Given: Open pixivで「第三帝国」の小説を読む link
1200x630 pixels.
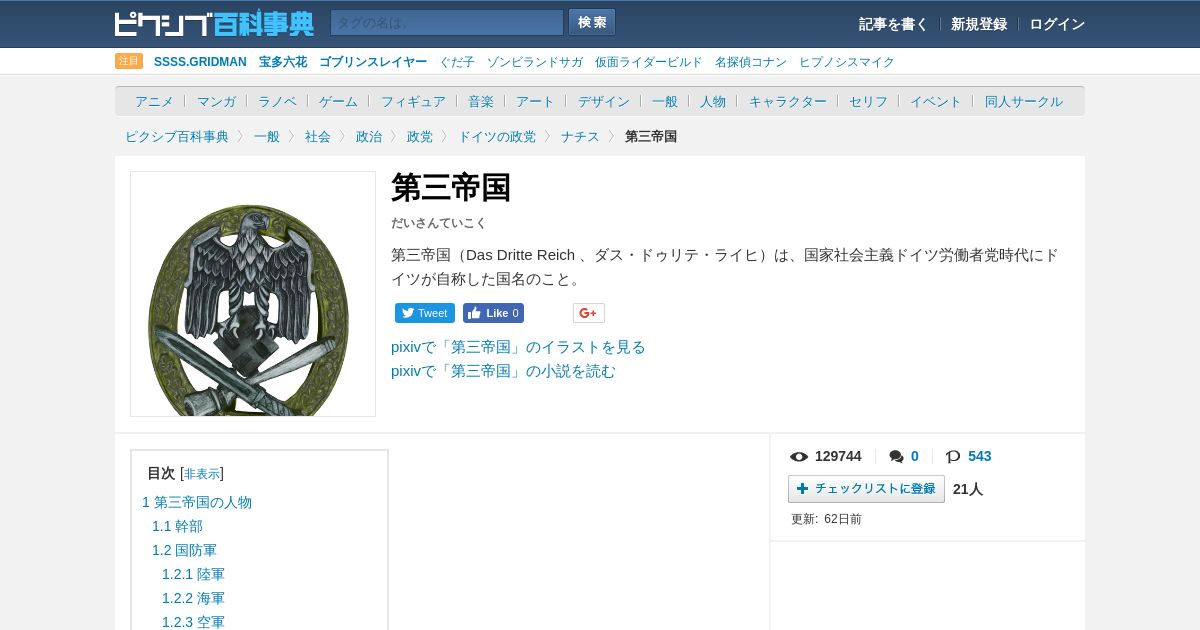Looking at the screenshot, I should click(503, 371).
